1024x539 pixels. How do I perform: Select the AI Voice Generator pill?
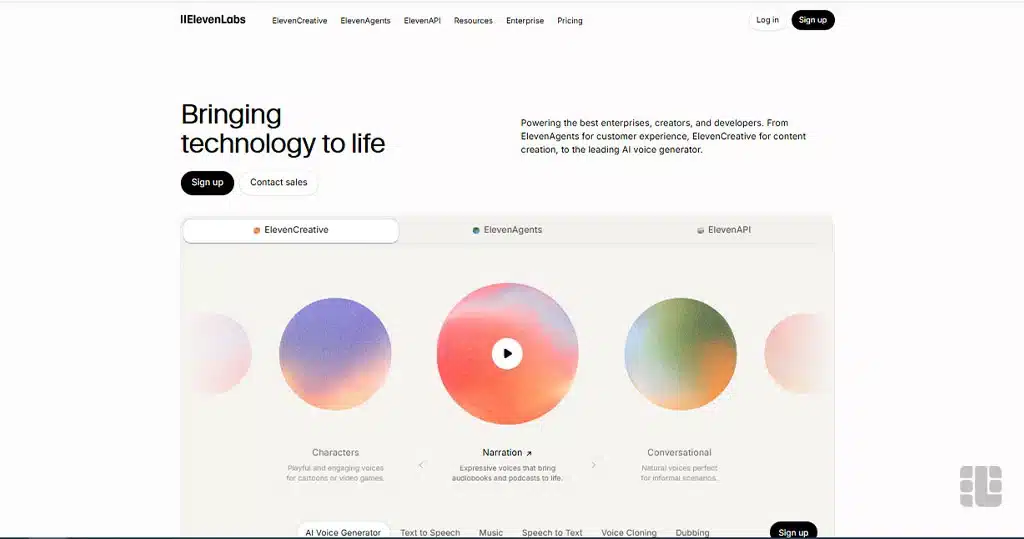[343, 532]
